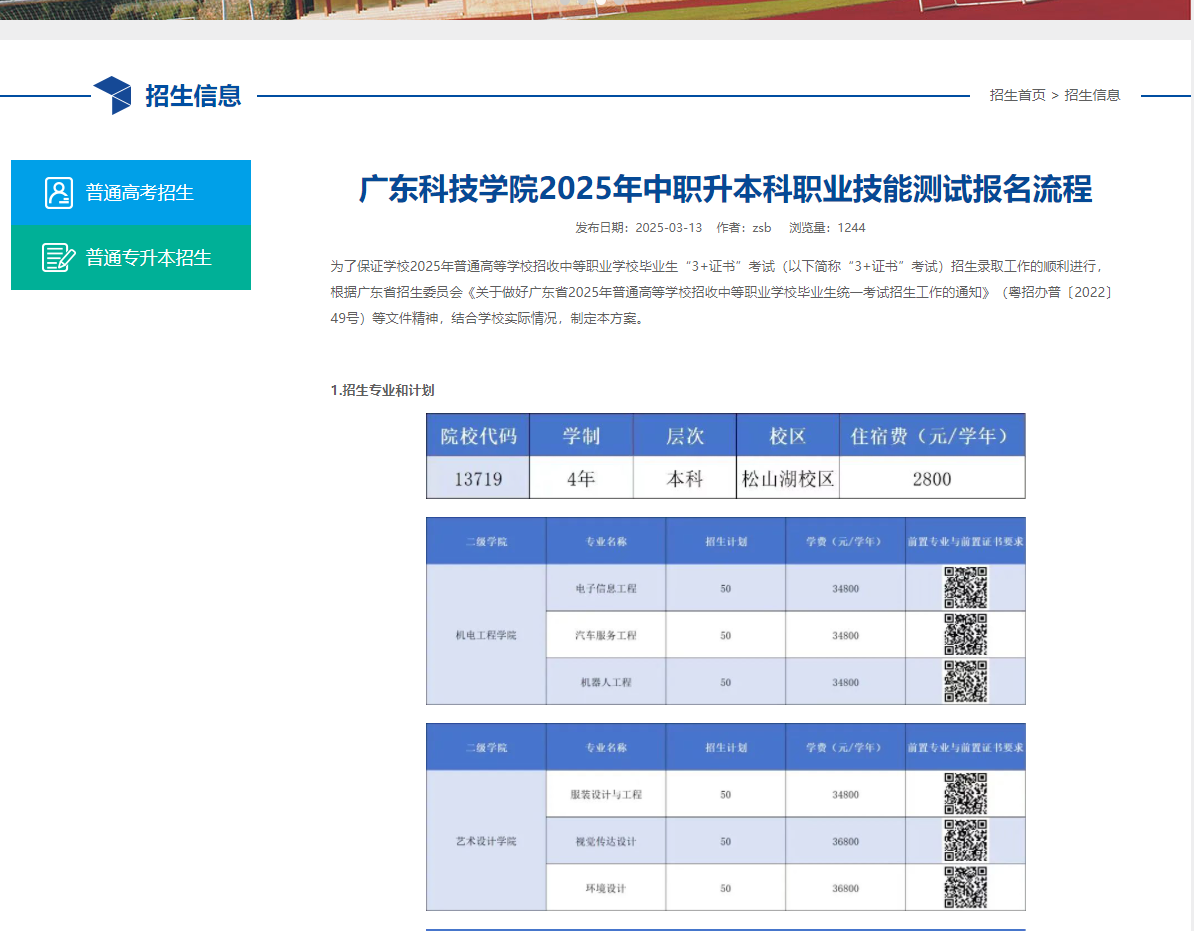The image size is (1194, 931).
Task: Click the 机电工程学院 table cell
Action: click(486, 635)
